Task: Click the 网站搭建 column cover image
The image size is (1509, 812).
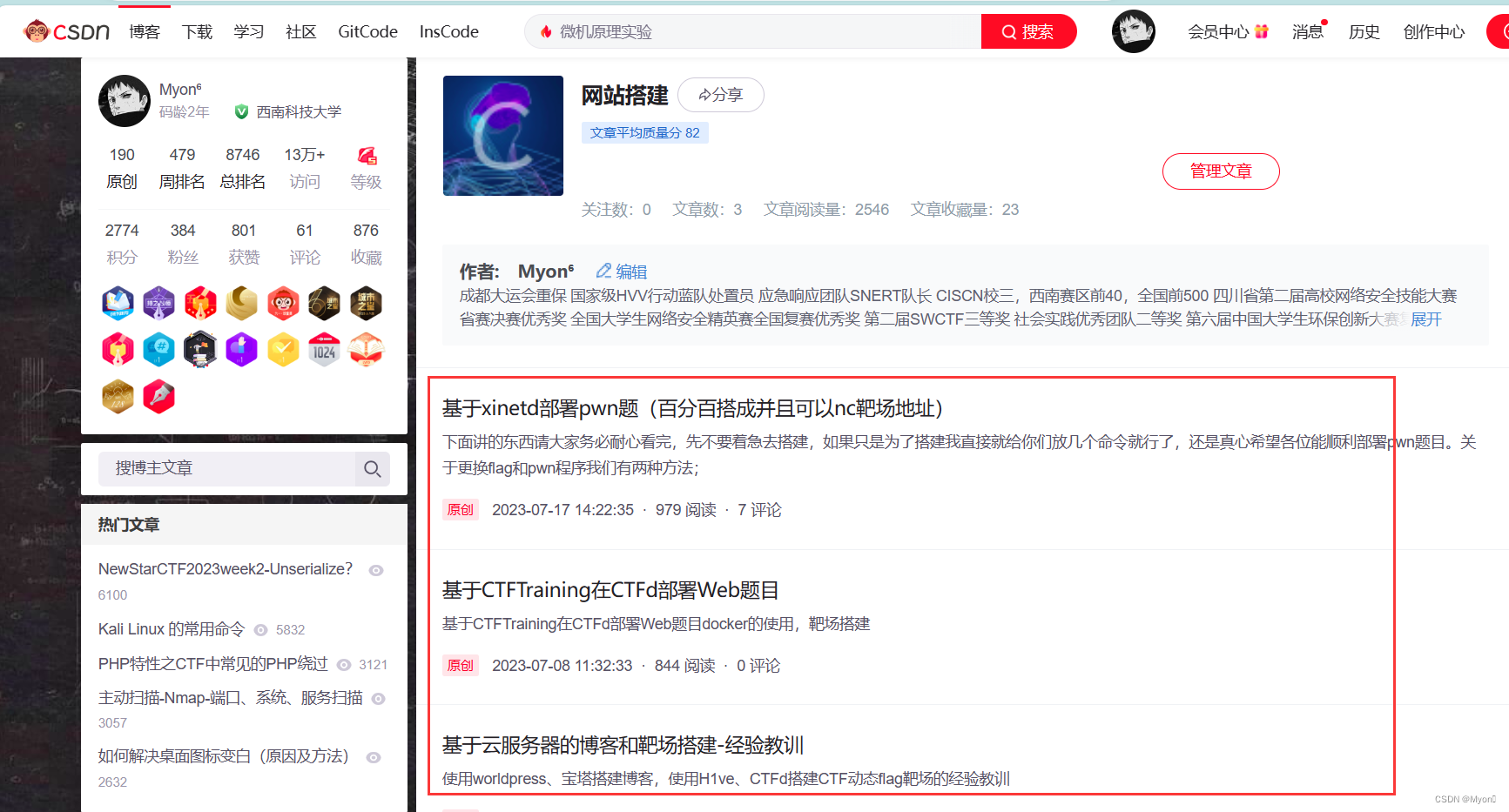Action: coord(503,136)
